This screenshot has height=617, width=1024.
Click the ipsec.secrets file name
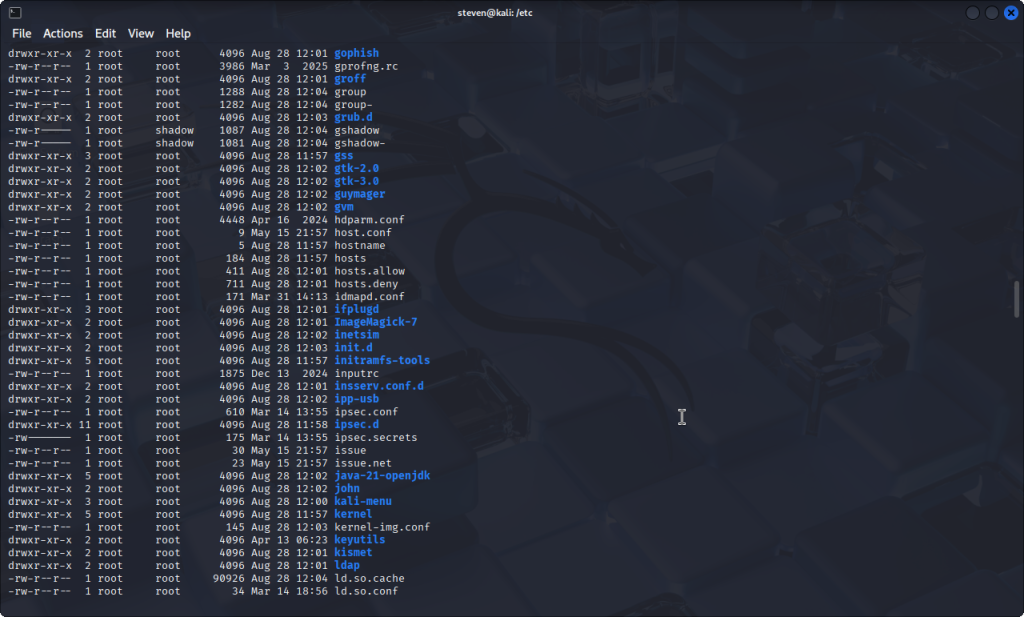coord(375,437)
